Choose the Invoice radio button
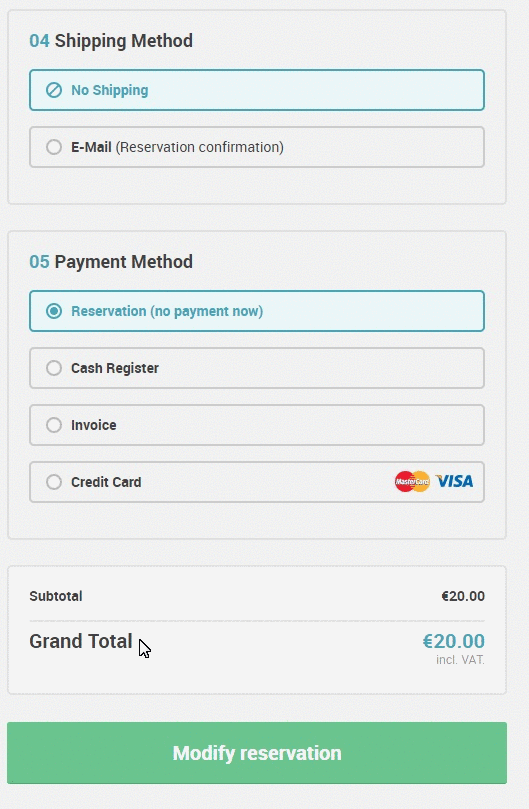 (54, 425)
